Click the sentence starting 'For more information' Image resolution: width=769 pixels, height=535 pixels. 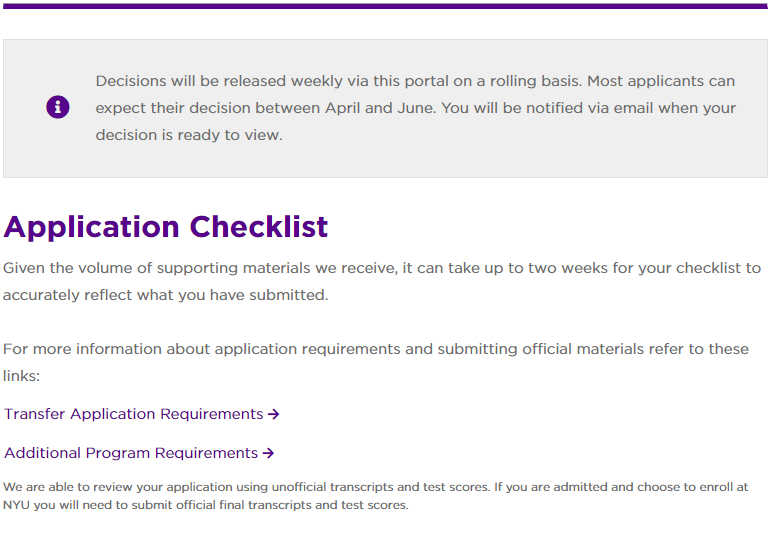(x=375, y=349)
